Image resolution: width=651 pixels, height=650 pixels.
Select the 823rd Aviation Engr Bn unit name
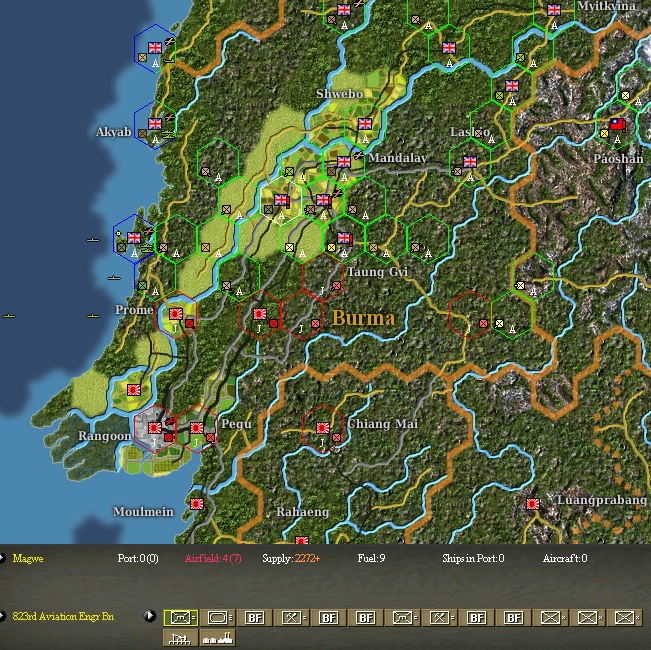(x=63, y=616)
